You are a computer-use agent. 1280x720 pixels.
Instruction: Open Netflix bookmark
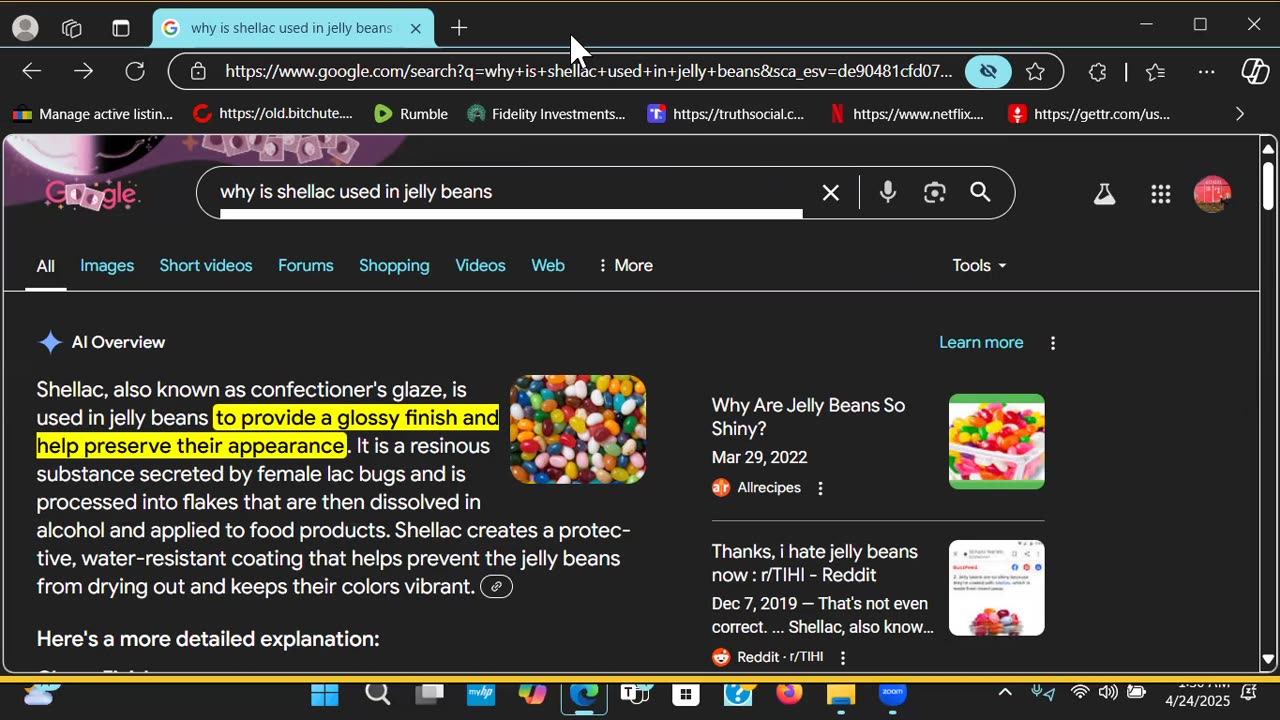tap(907, 114)
